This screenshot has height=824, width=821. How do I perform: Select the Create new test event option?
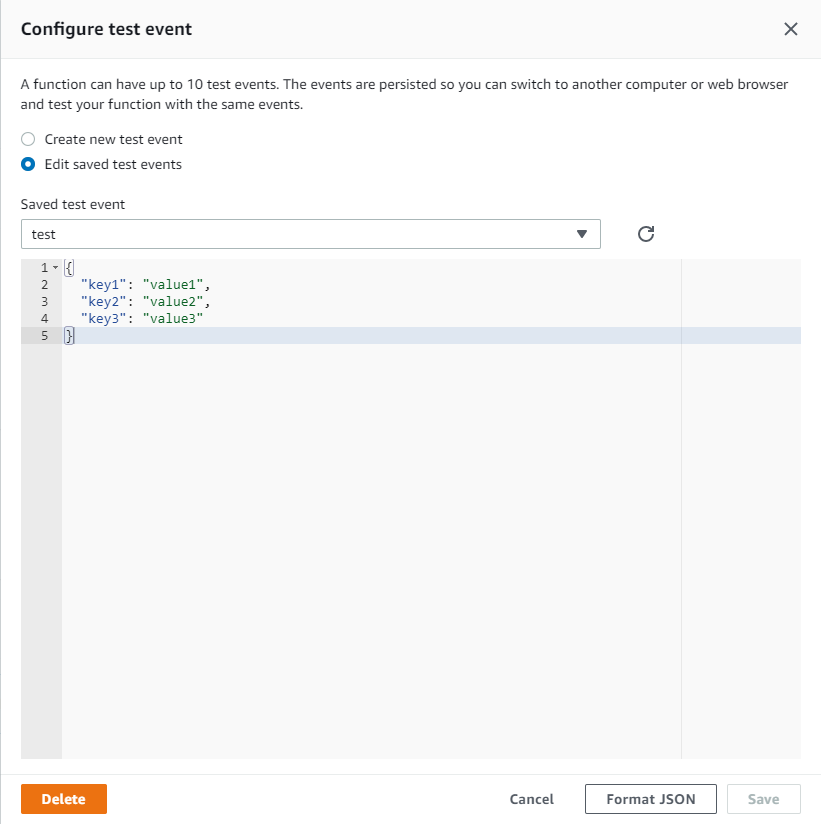[27, 139]
